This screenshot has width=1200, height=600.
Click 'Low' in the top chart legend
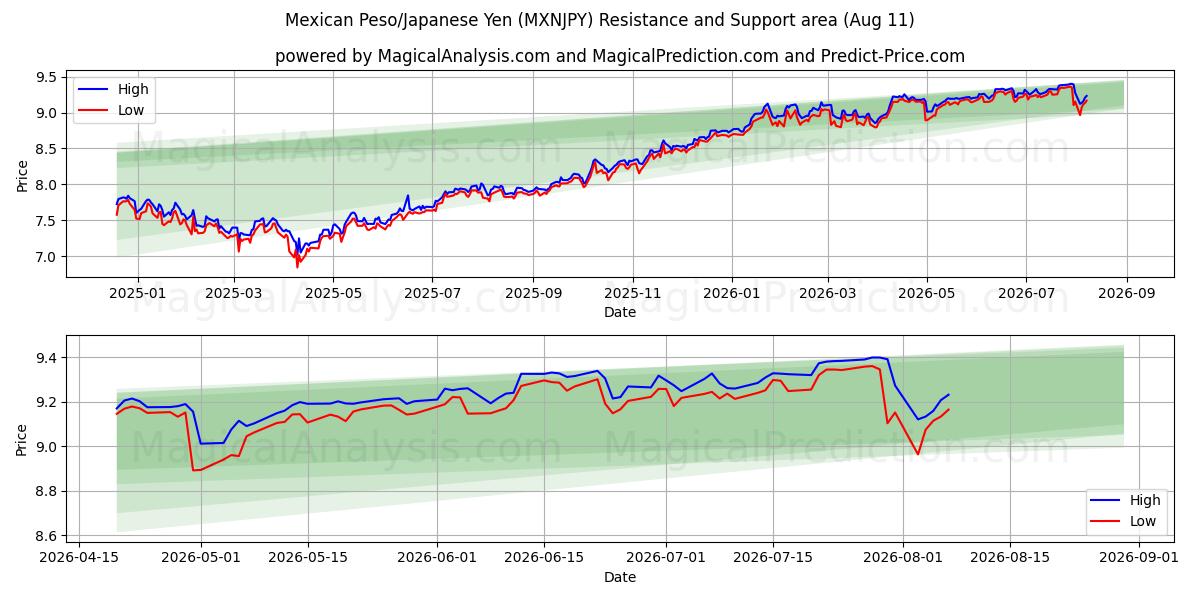tap(131, 110)
